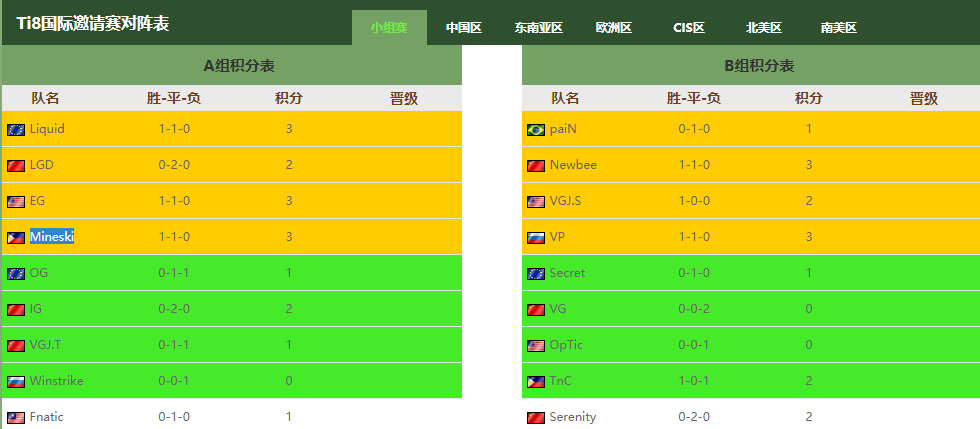Click the Russia flag next to Winstrike

point(16,381)
